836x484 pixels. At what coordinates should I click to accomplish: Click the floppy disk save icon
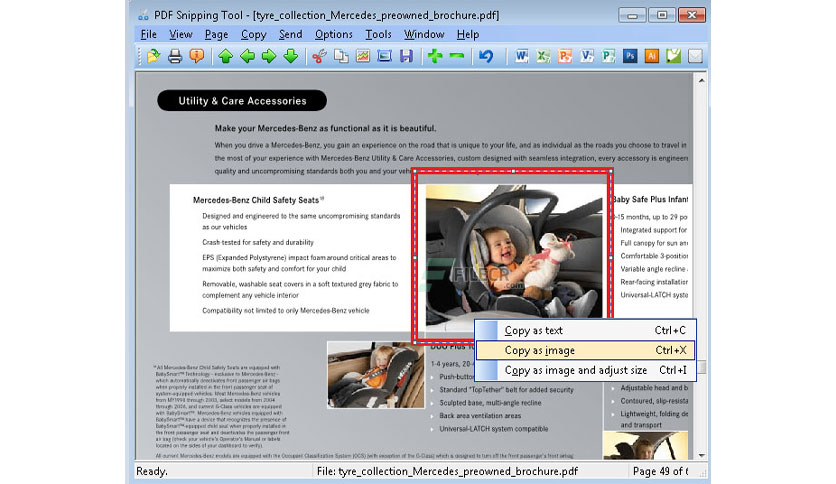click(x=406, y=56)
